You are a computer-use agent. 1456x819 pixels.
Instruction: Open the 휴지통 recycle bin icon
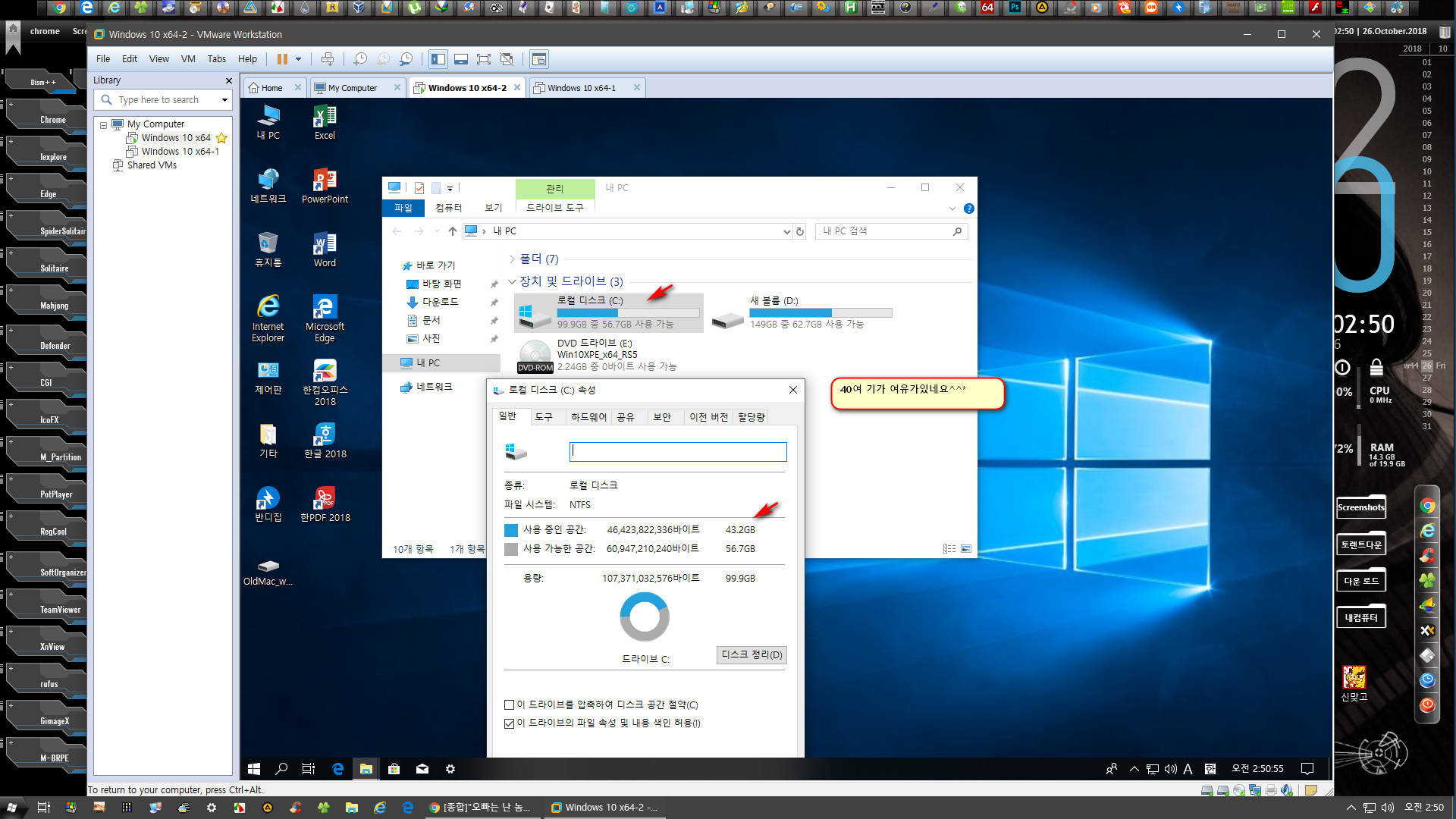pyautogui.click(x=268, y=250)
